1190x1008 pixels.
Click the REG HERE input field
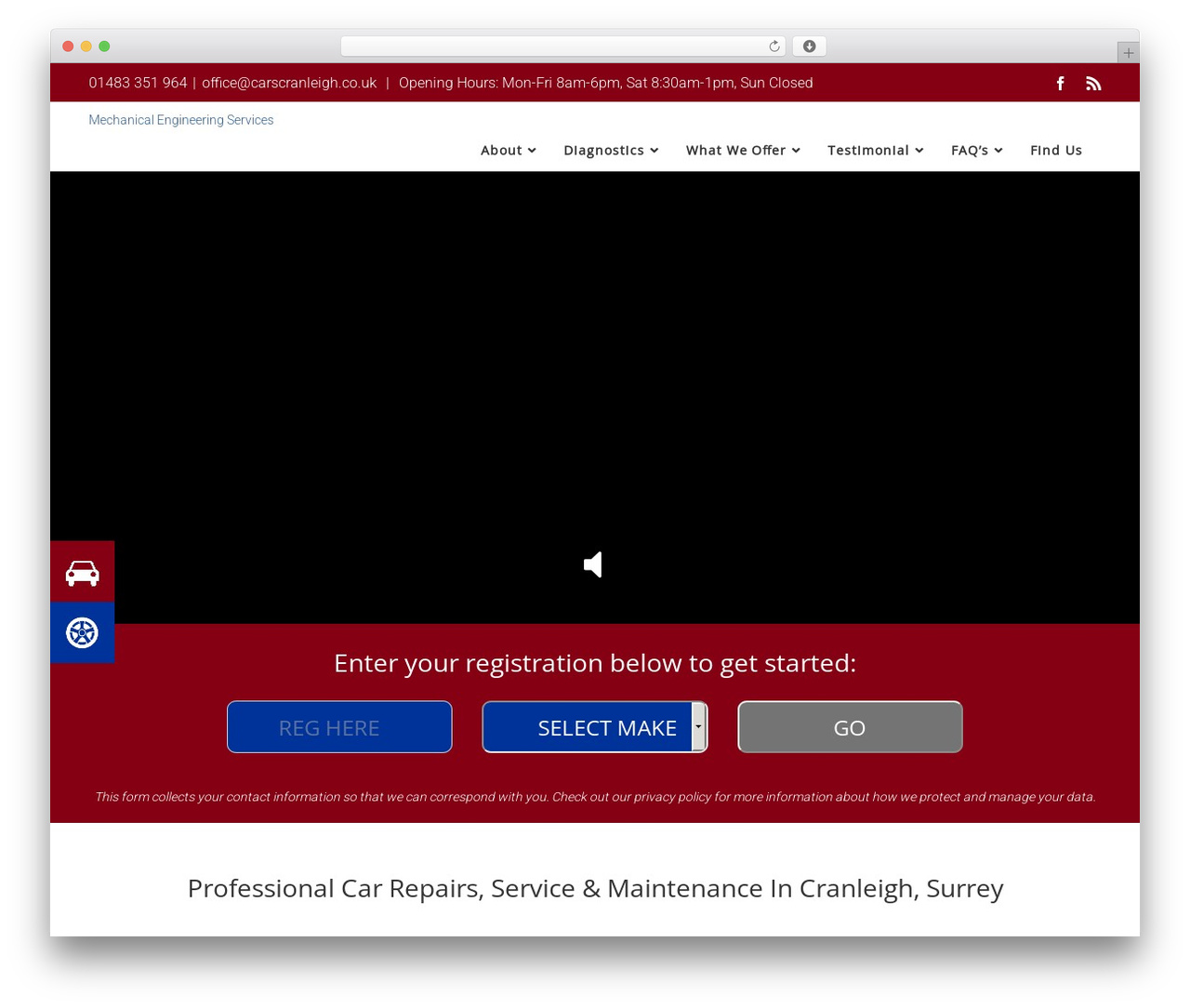coord(339,727)
